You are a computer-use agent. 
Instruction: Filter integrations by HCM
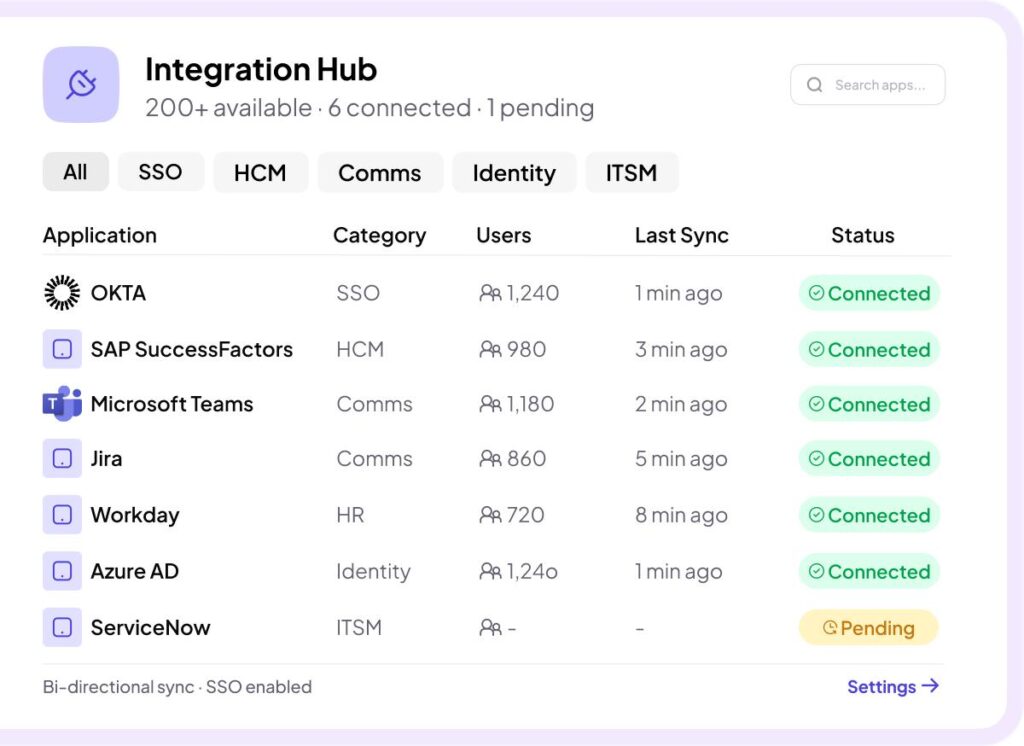[261, 172]
